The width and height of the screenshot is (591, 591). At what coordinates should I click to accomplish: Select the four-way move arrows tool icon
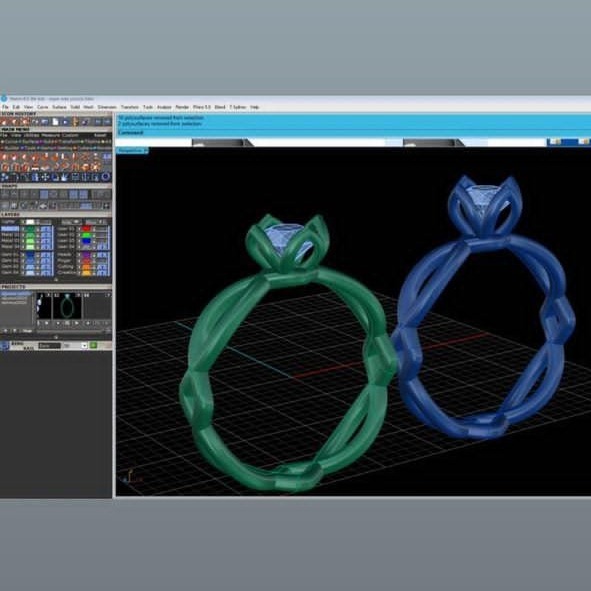45,177
